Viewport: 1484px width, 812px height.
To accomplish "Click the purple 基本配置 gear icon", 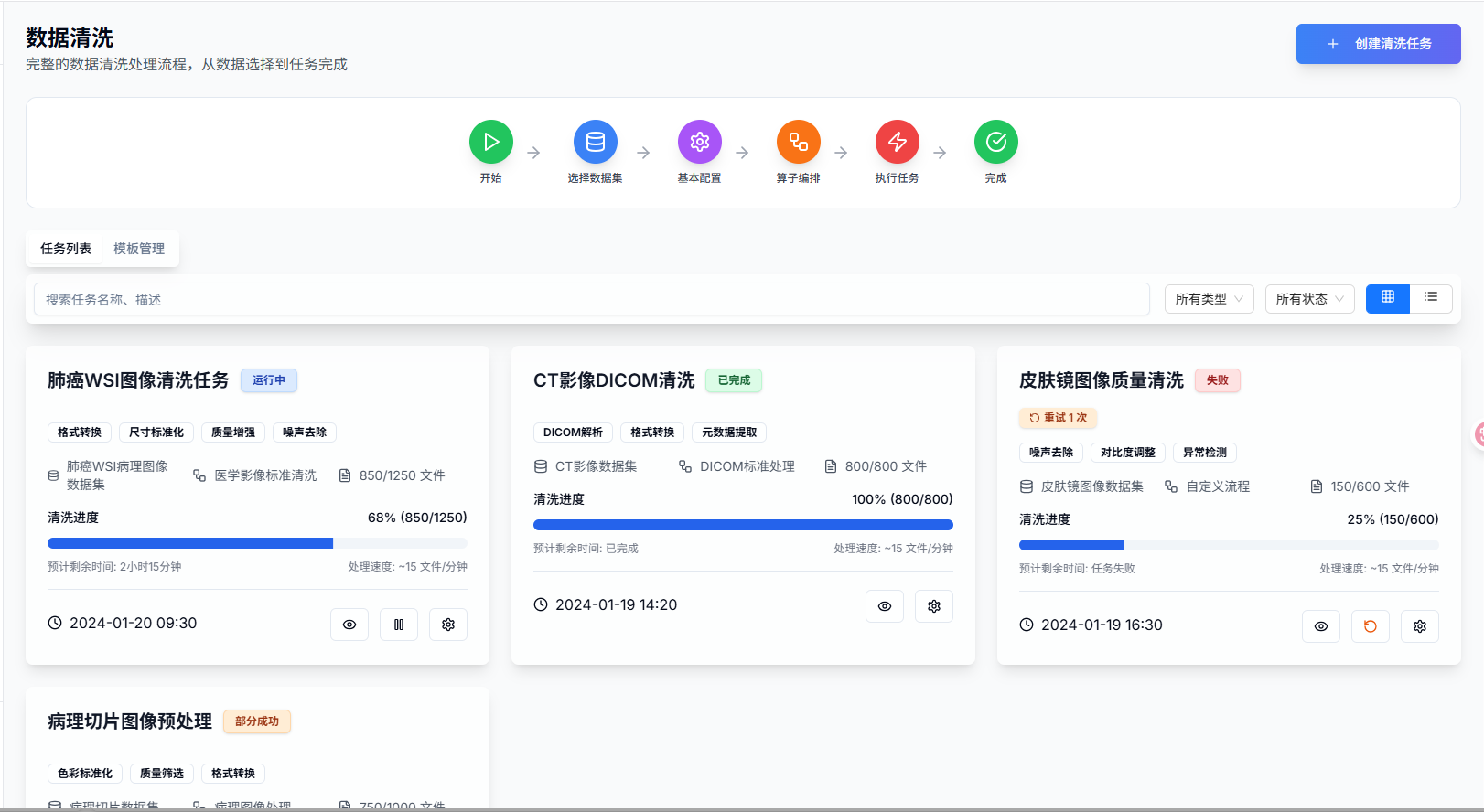I will tap(700, 142).
